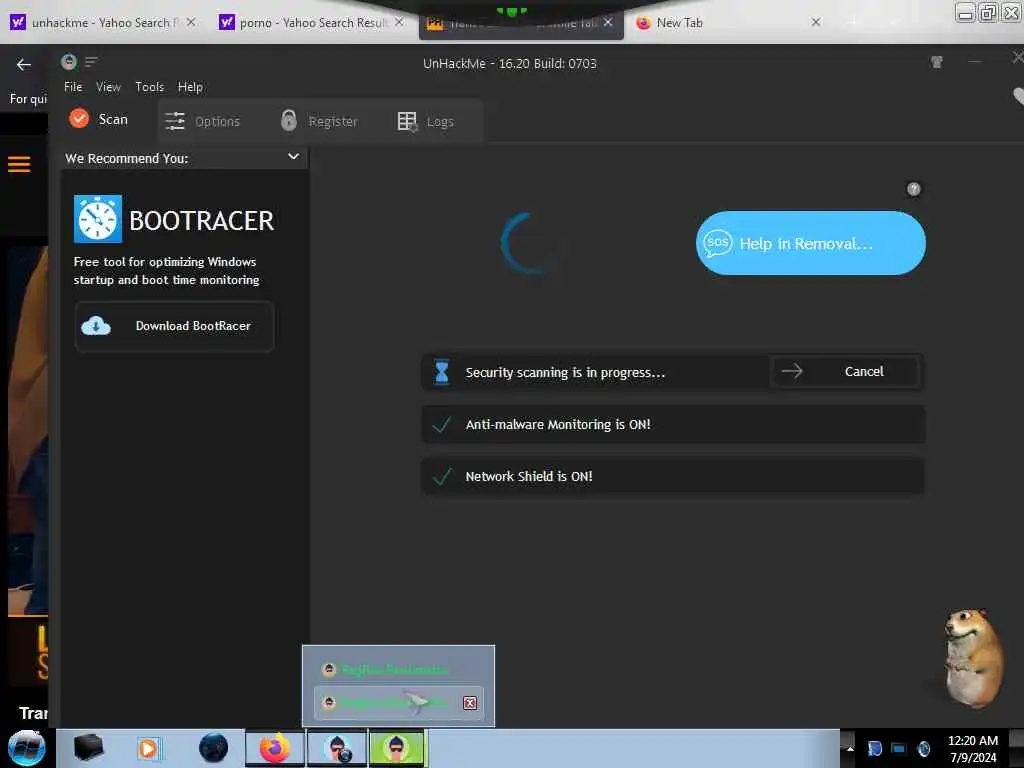1024x768 pixels.
Task: Collapse the We Recommend You panel
Action: [x=293, y=157]
